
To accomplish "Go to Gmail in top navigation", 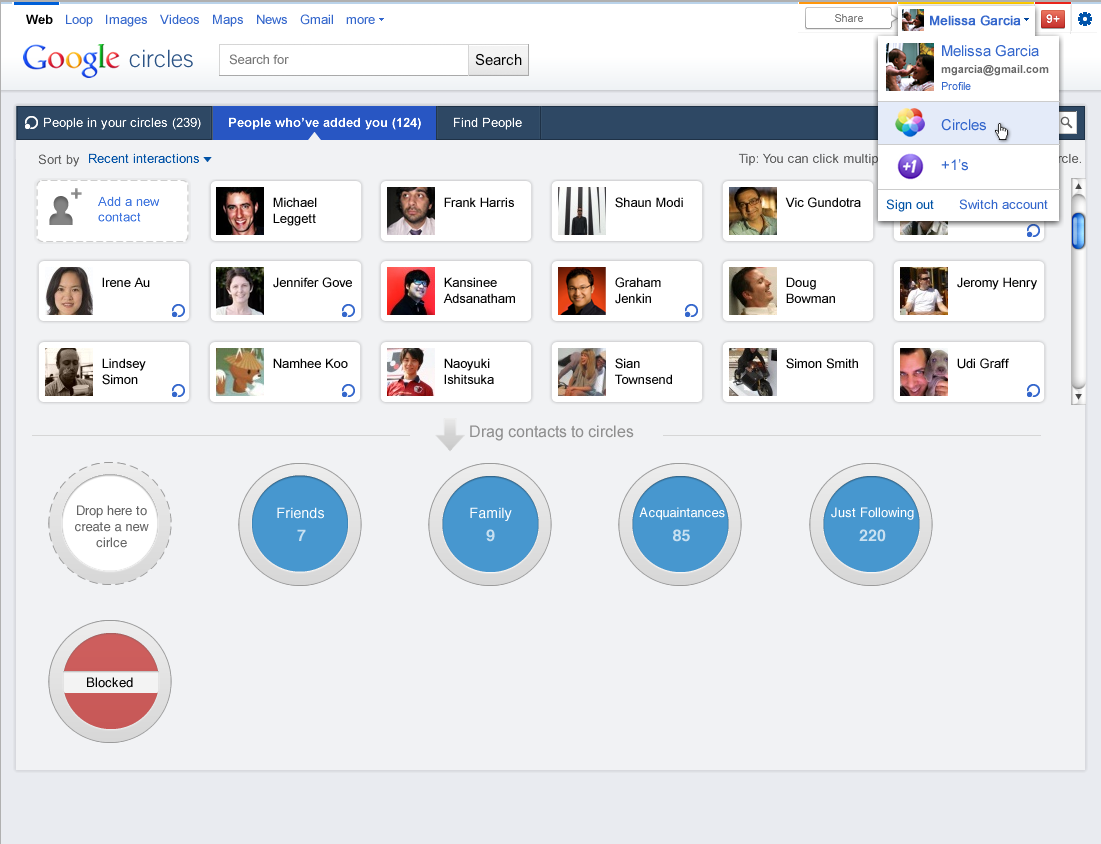I will [x=317, y=20].
